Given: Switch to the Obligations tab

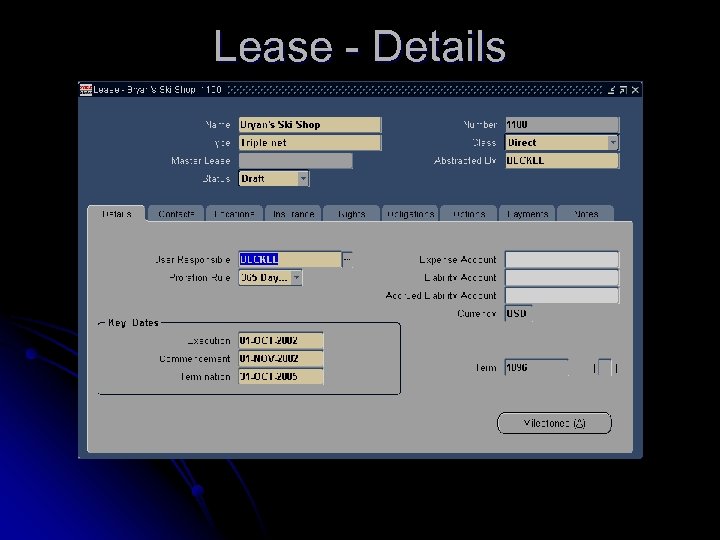Looking at the screenshot, I should point(410,214).
